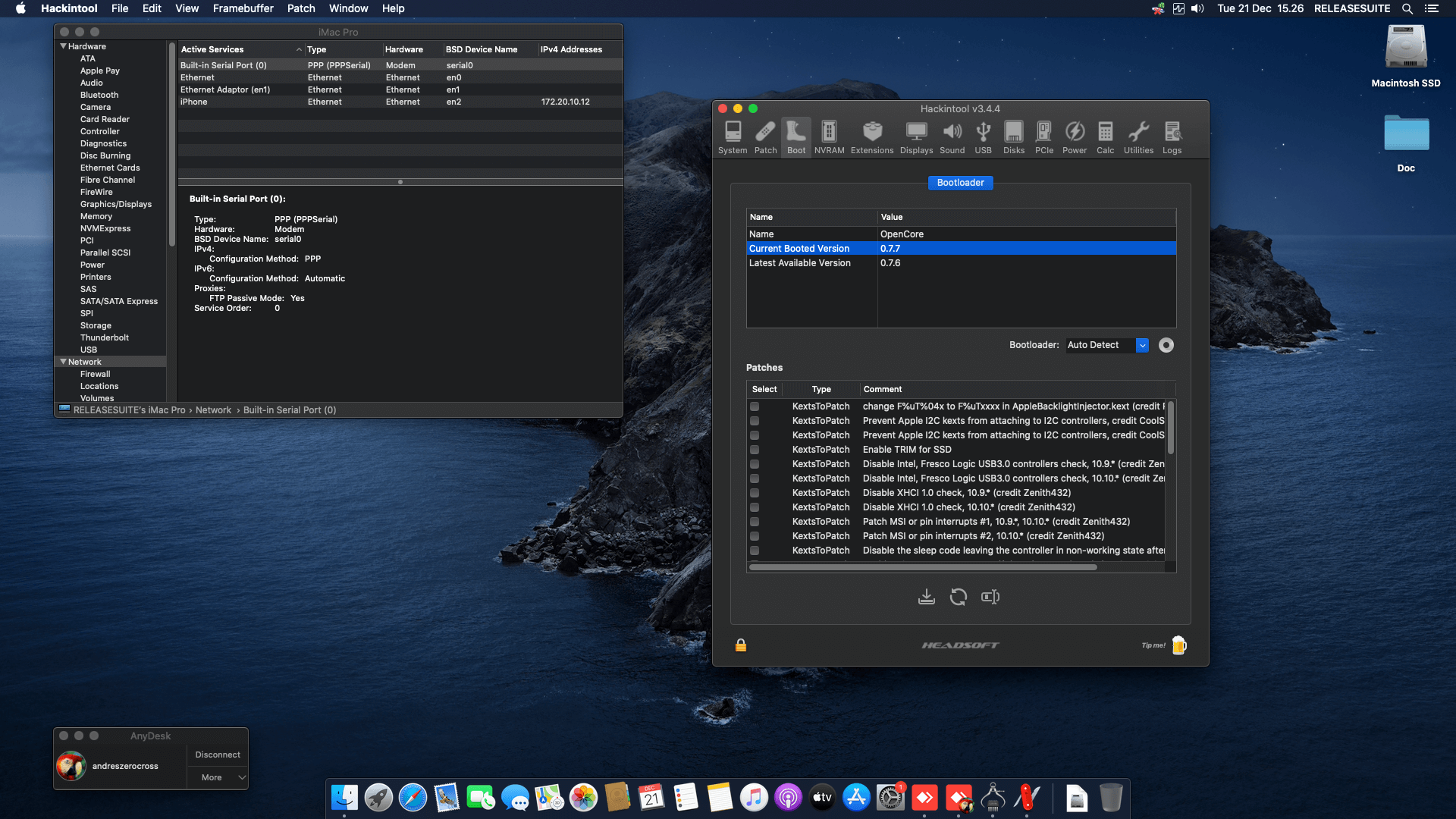This screenshot has width=1456, height=819.
Task: Click the System Information sidebar scrollbar
Action: click(171, 144)
